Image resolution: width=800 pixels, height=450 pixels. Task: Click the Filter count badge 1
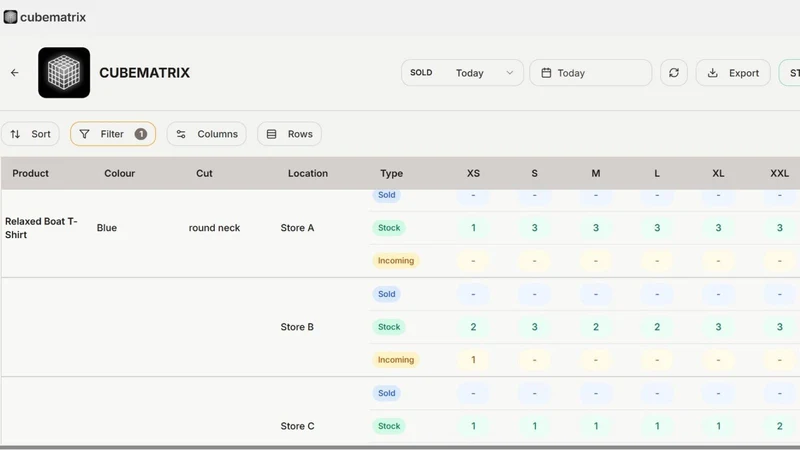pos(141,134)
